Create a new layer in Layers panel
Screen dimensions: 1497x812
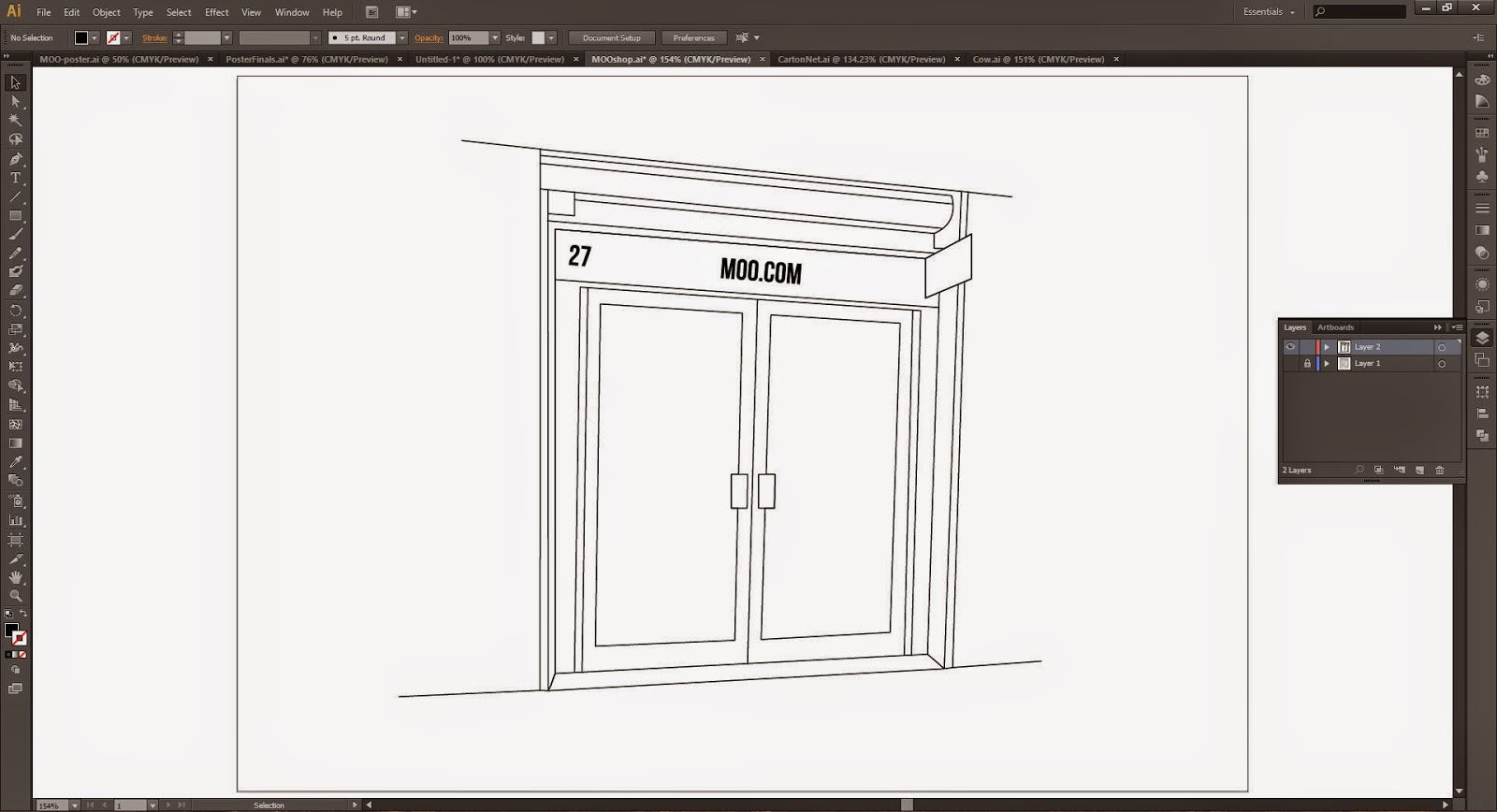click(x=1419, y=471)
